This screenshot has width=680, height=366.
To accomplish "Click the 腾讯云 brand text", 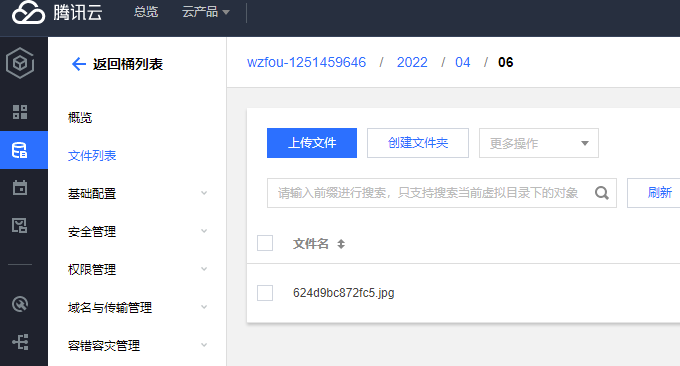I will 78,12.
